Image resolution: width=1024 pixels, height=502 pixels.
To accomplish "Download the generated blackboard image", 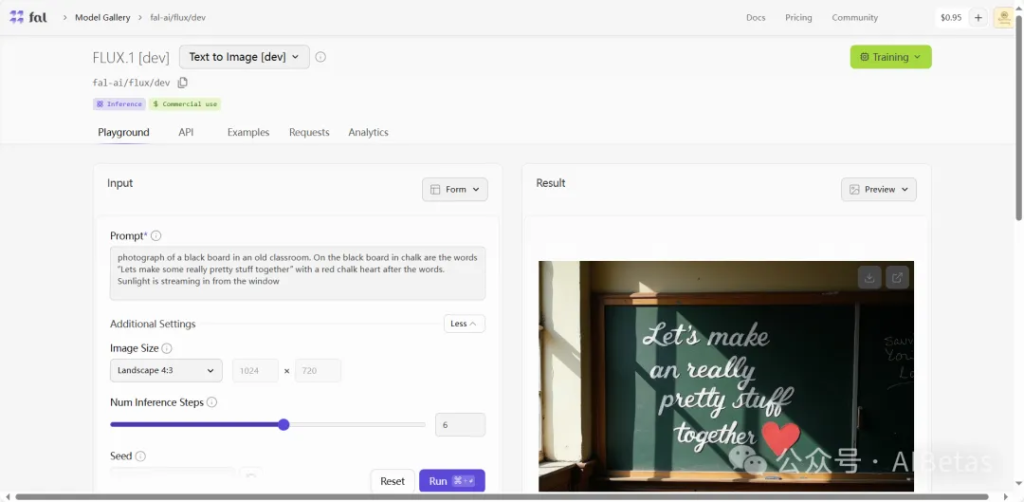I will (869, 278).
